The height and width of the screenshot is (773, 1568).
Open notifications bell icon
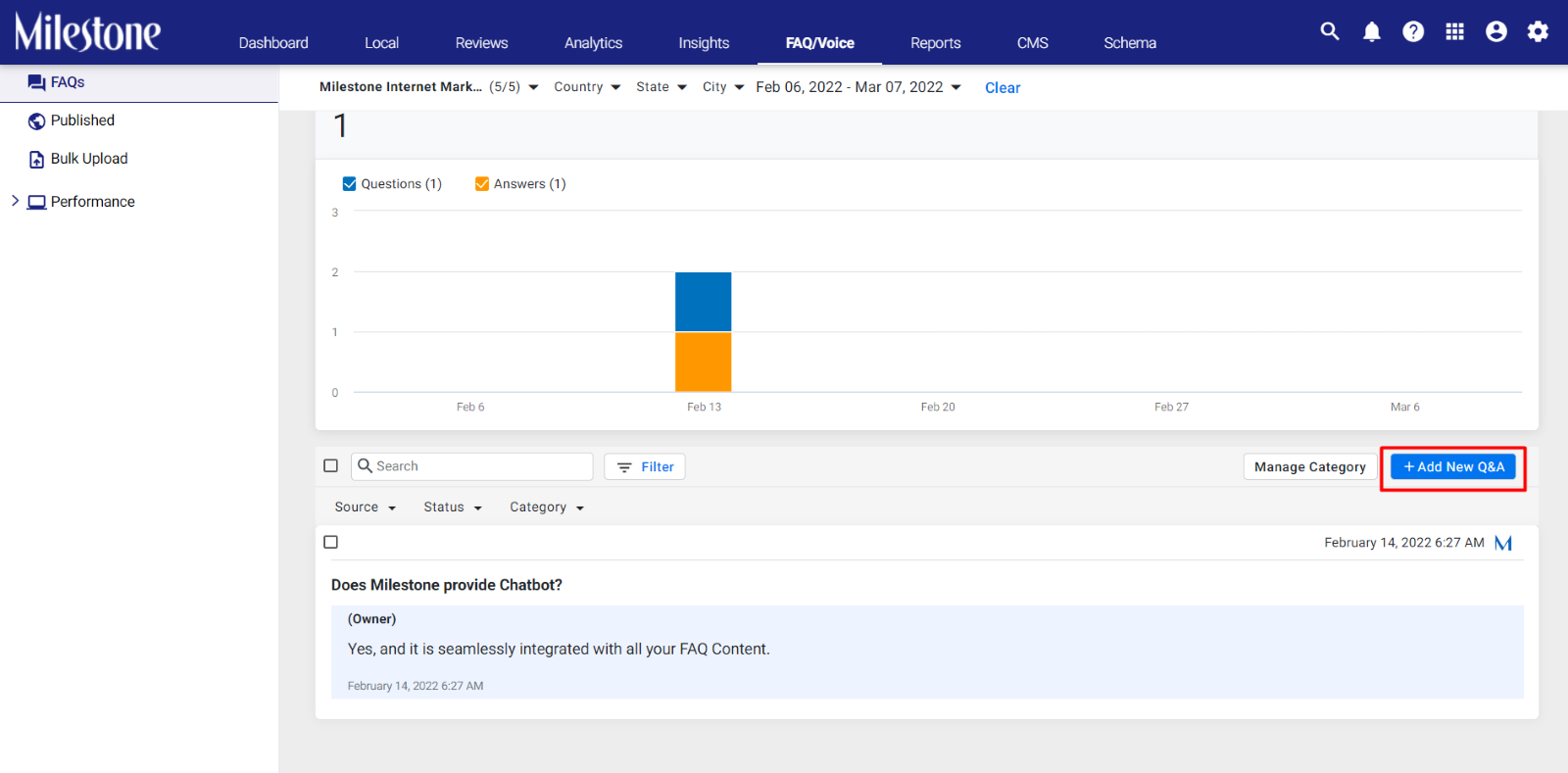tap(1372, 31)
